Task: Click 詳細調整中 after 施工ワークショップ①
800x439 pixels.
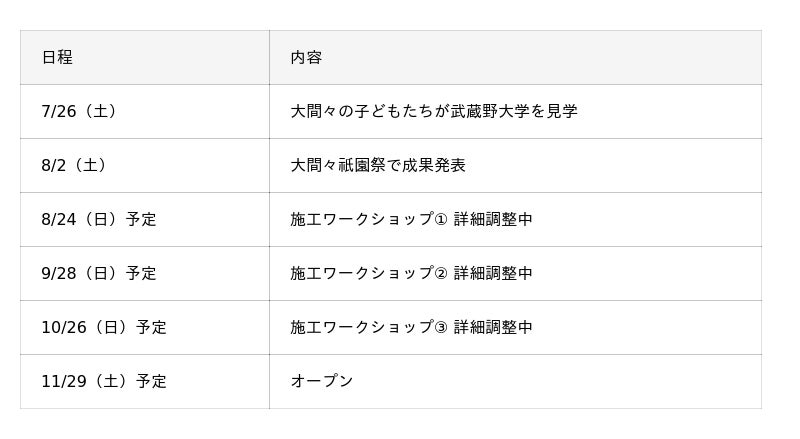Action: 493,220
